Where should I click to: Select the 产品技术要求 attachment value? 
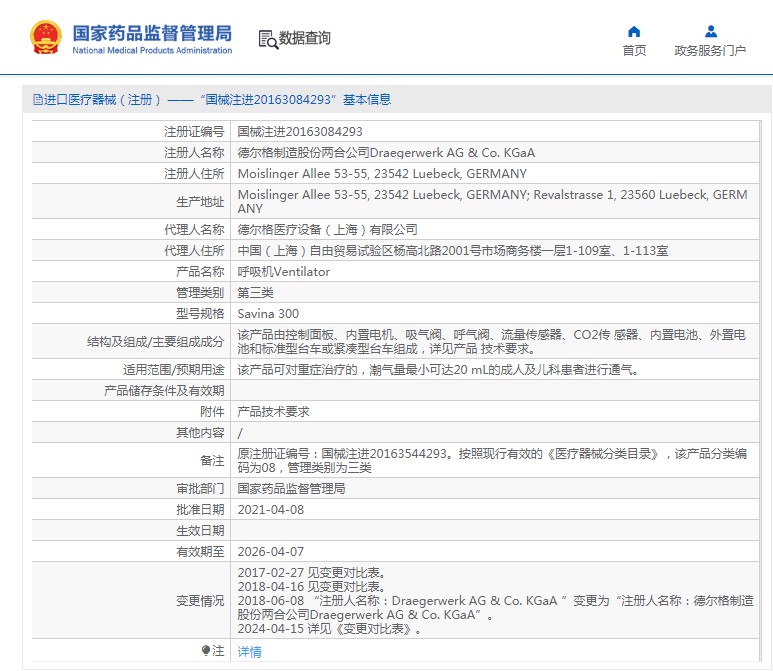[x=273, y=412]
